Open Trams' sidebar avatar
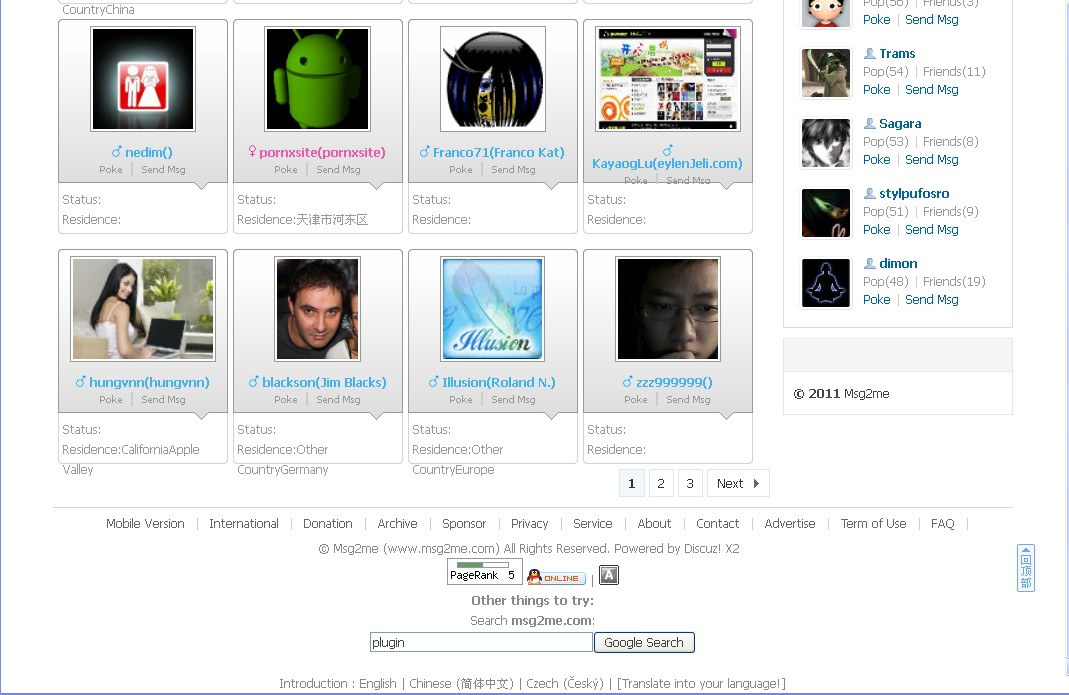 coord(826,73)
